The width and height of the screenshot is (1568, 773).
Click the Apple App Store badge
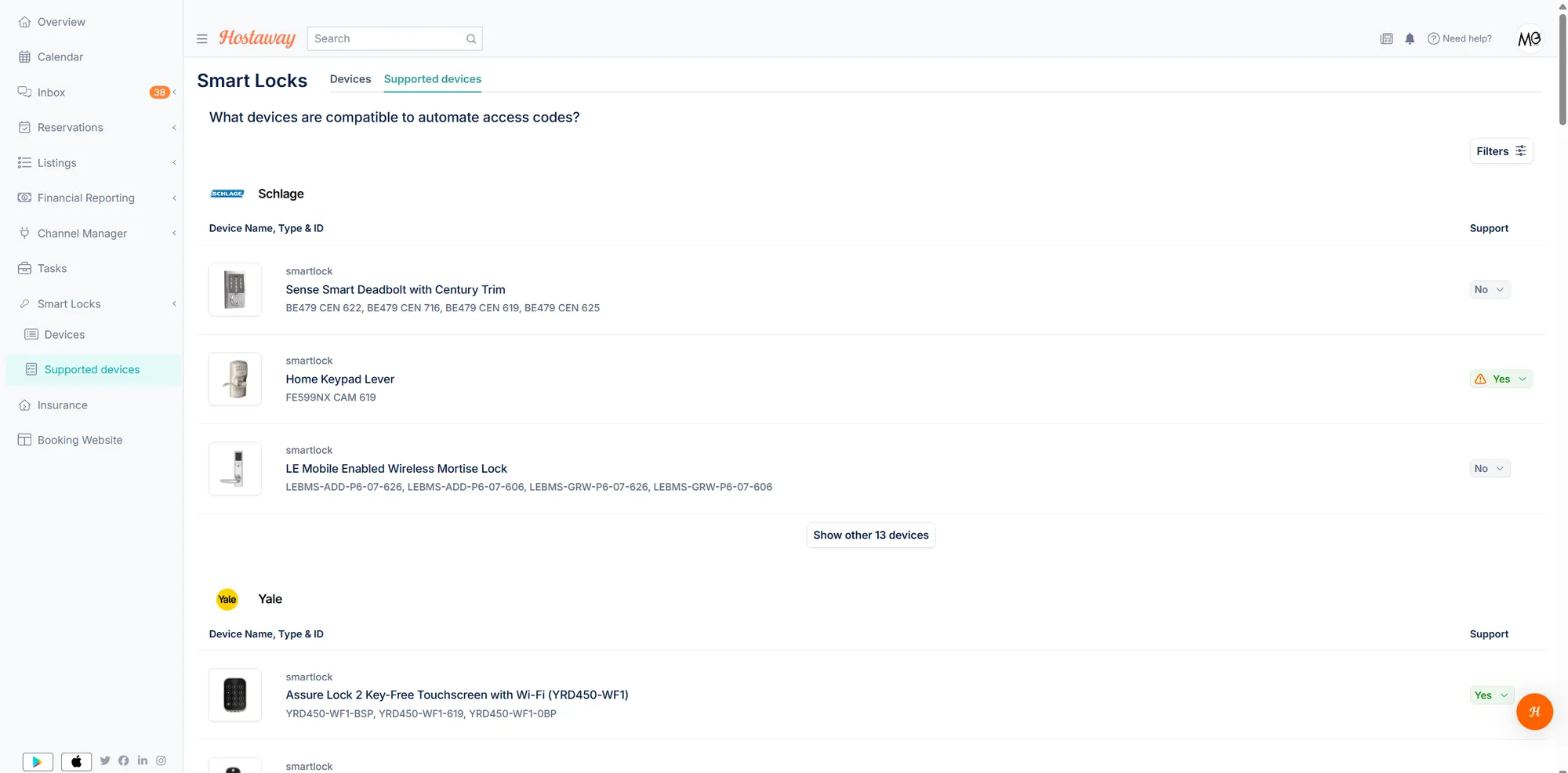point(76,761)
